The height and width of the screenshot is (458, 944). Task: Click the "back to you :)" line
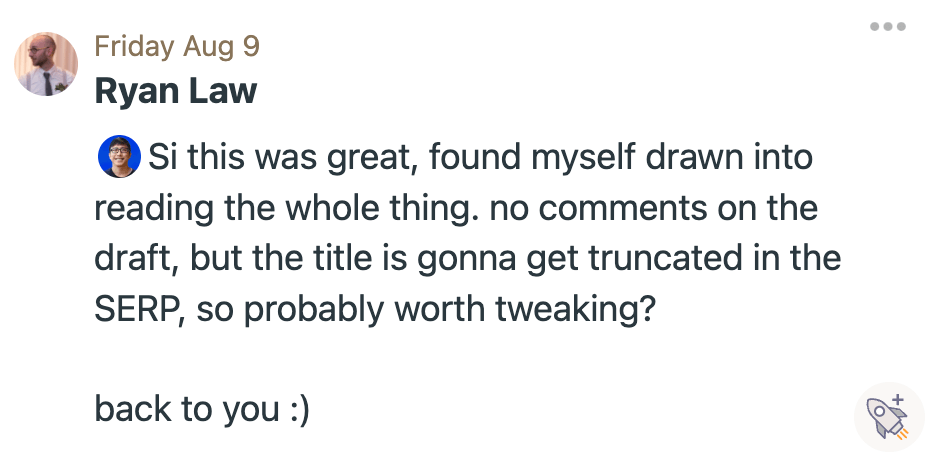click(202, 409)
